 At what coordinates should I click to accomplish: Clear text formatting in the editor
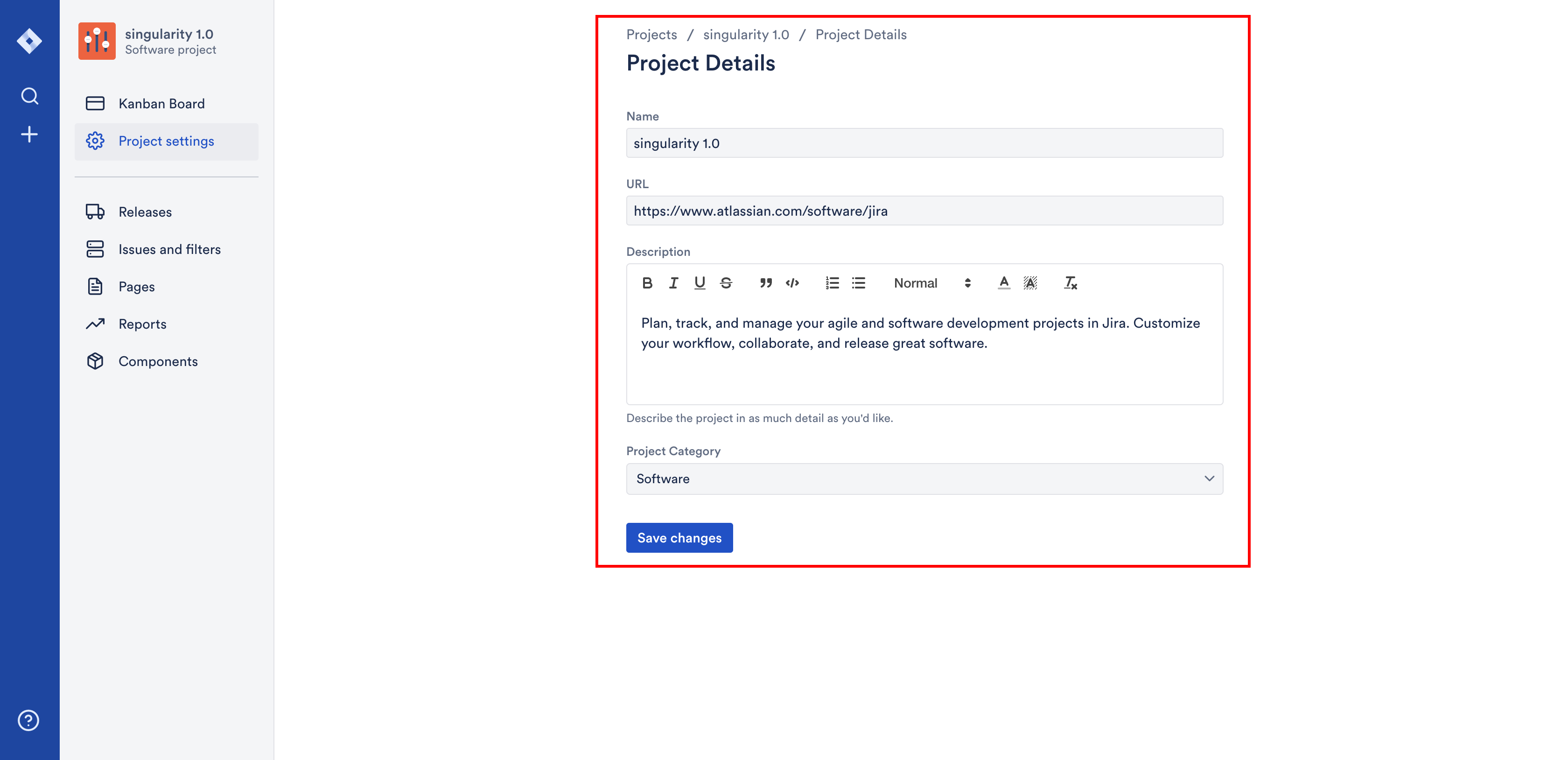coord(1070,283)
